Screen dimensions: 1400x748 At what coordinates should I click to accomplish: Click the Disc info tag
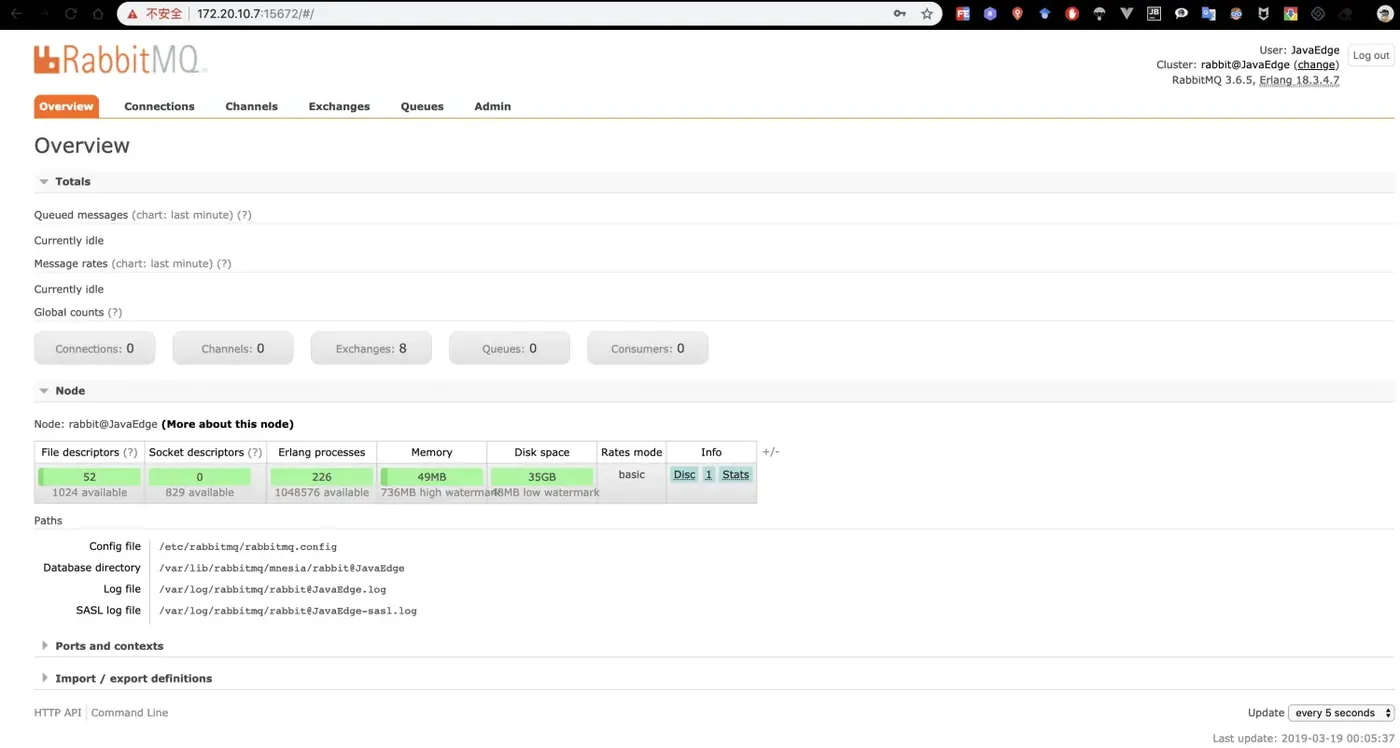tap(684, 475)
